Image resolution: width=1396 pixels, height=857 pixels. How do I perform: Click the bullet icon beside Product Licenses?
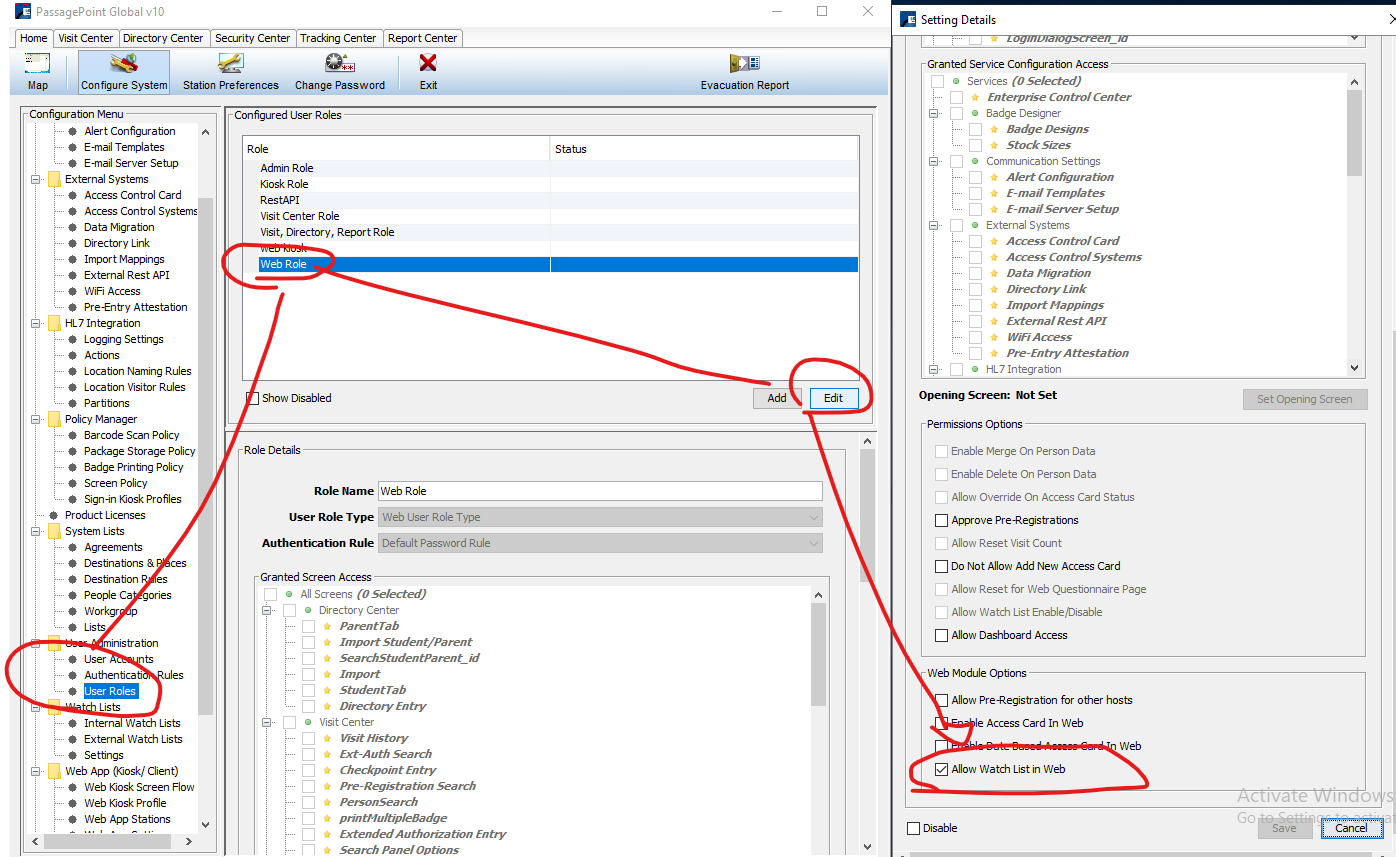point(53,515)
